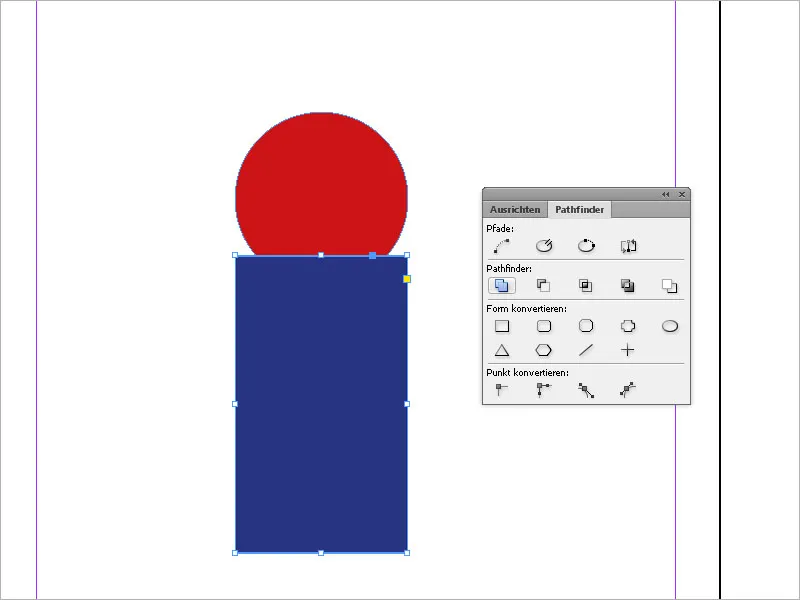
Task: Click the top-left handle of the rectangle
Action: (x=235, y=255)
